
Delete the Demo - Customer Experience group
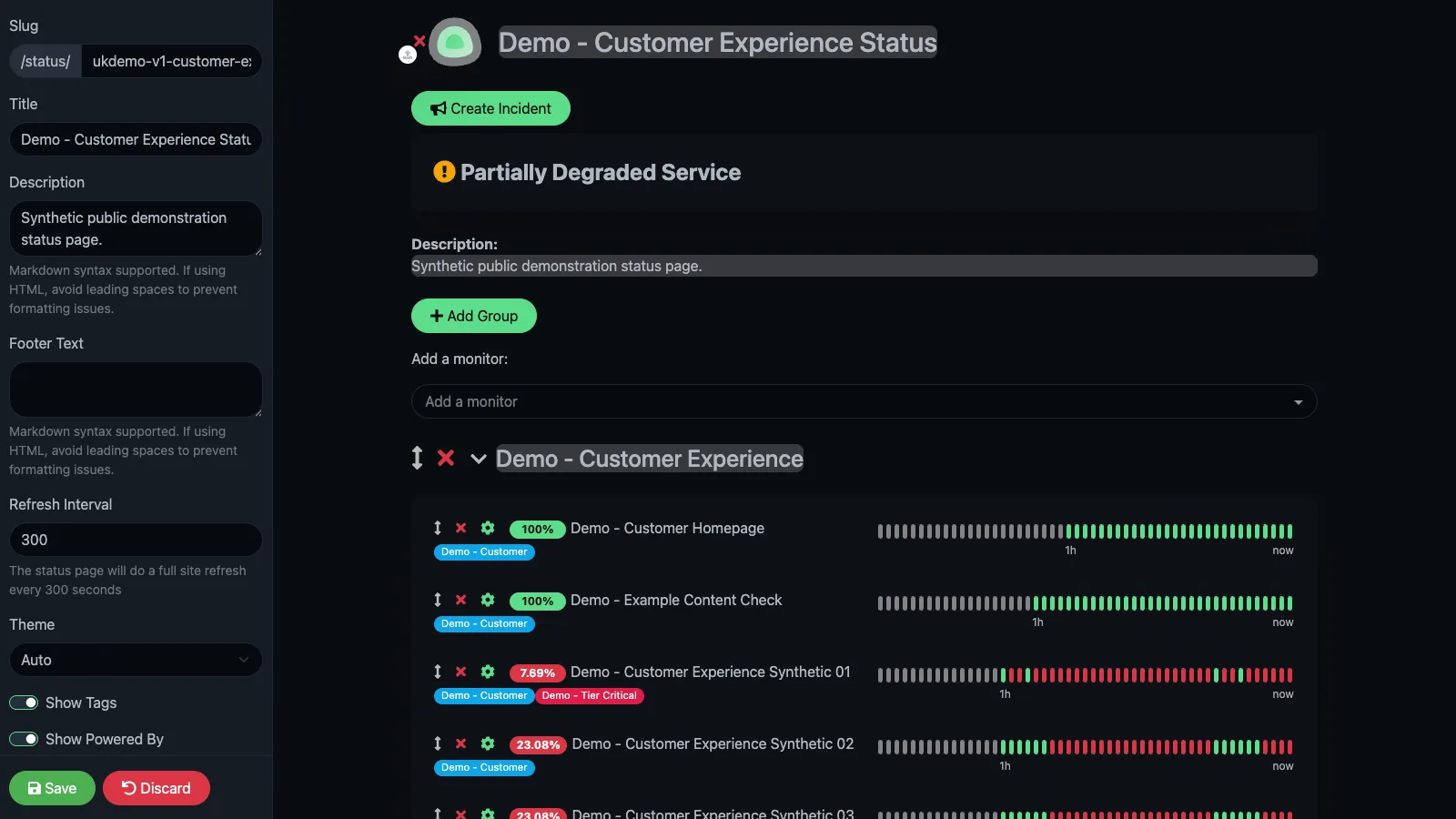click(x=446, y=458)
